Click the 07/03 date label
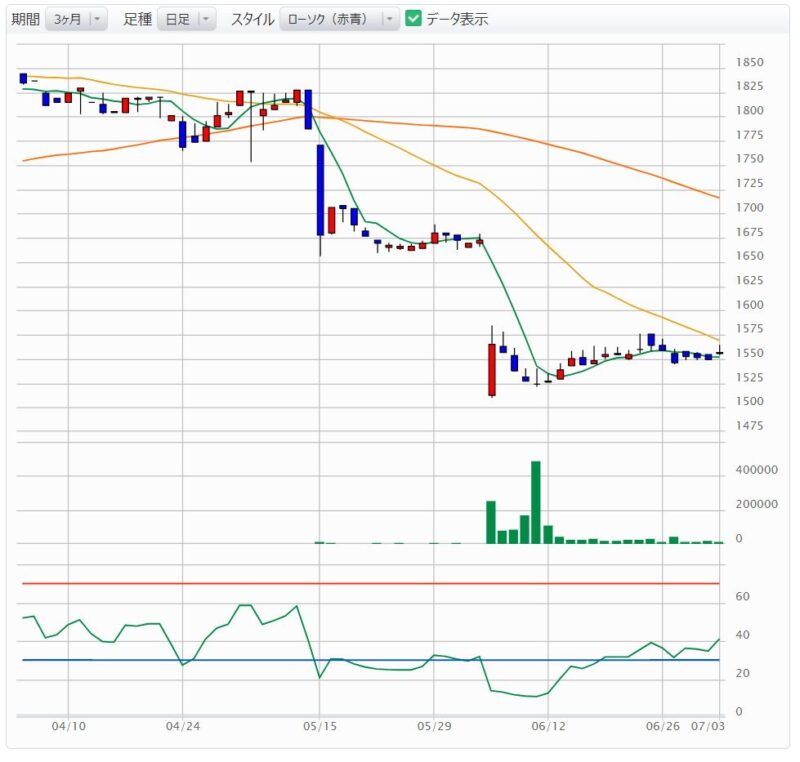This screenshot has width=800, height=762. point(708,726)
